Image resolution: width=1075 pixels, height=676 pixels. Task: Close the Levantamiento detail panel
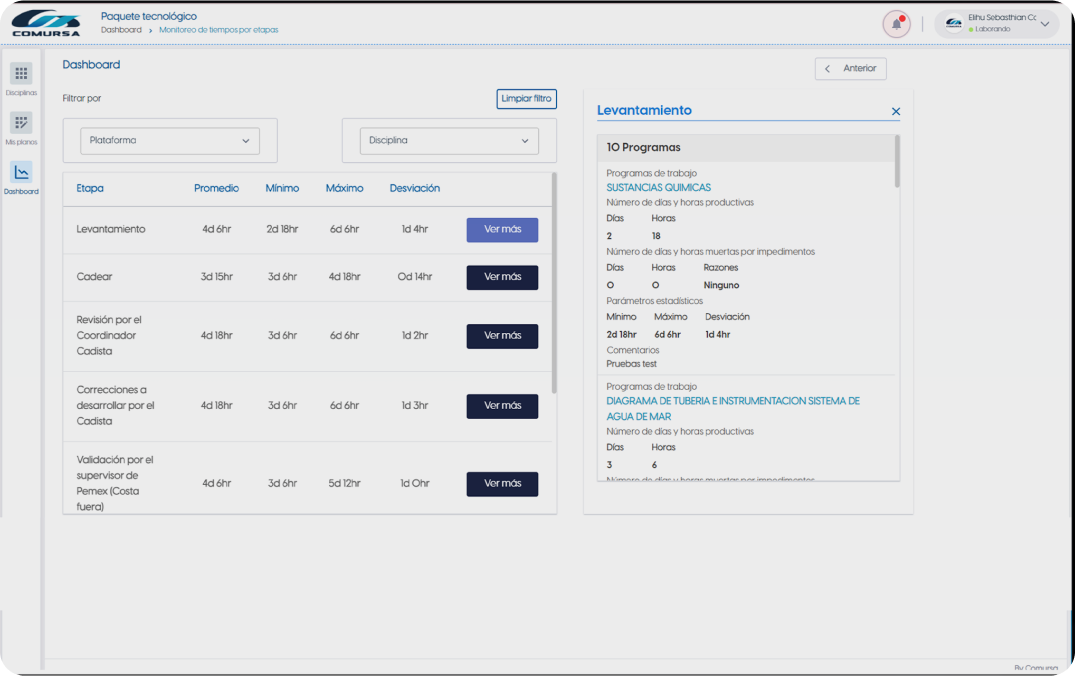(895, 111)
